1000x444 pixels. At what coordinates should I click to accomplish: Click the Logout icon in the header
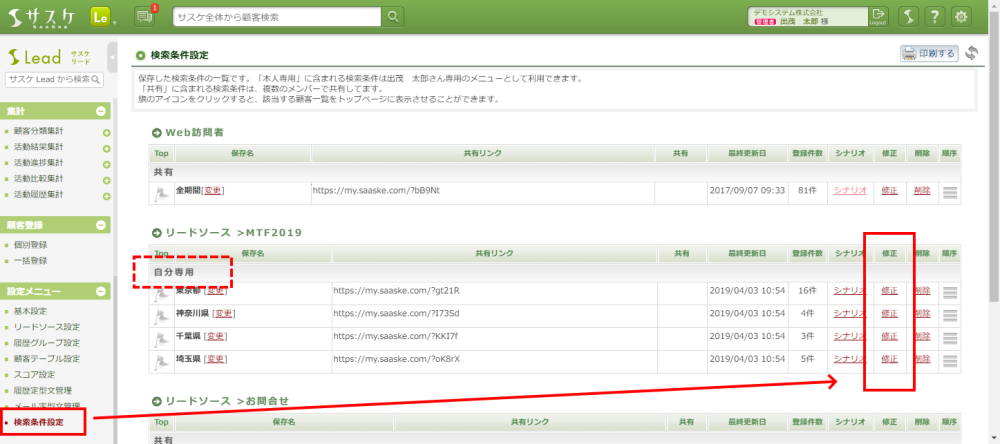[x=878, y=16]
